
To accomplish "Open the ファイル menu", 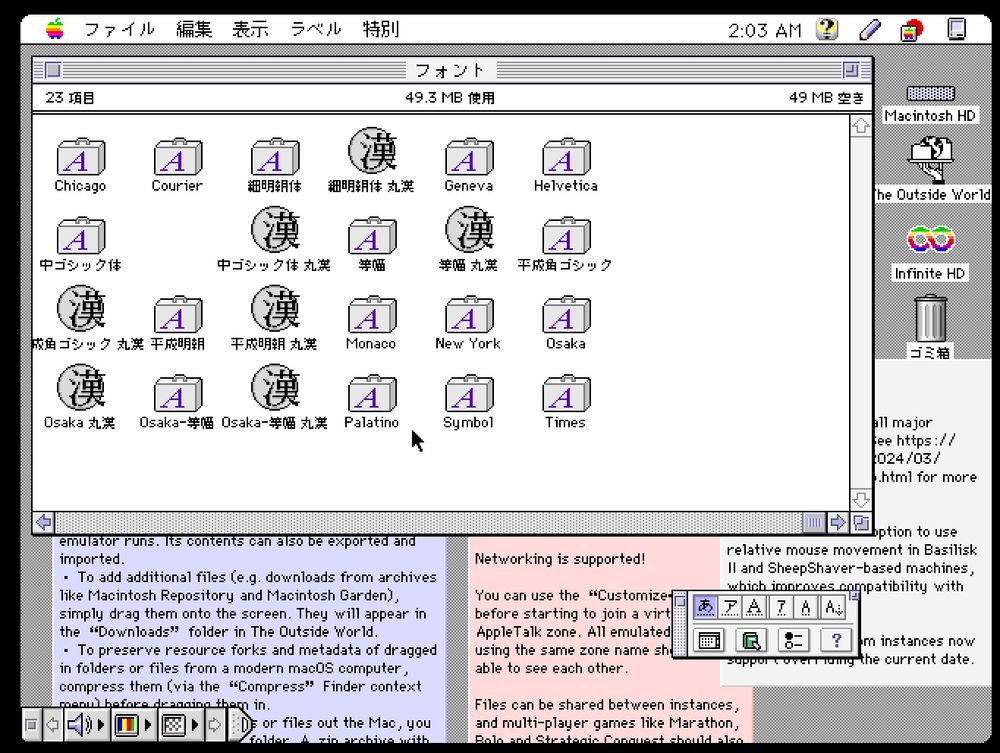I will coord(119,29).
